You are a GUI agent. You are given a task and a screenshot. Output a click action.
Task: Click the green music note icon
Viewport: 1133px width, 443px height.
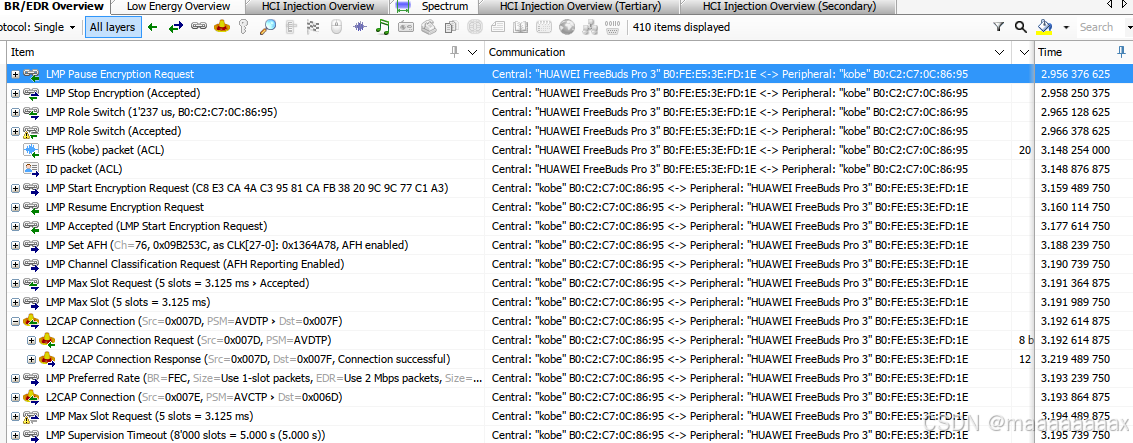point(382,27)
